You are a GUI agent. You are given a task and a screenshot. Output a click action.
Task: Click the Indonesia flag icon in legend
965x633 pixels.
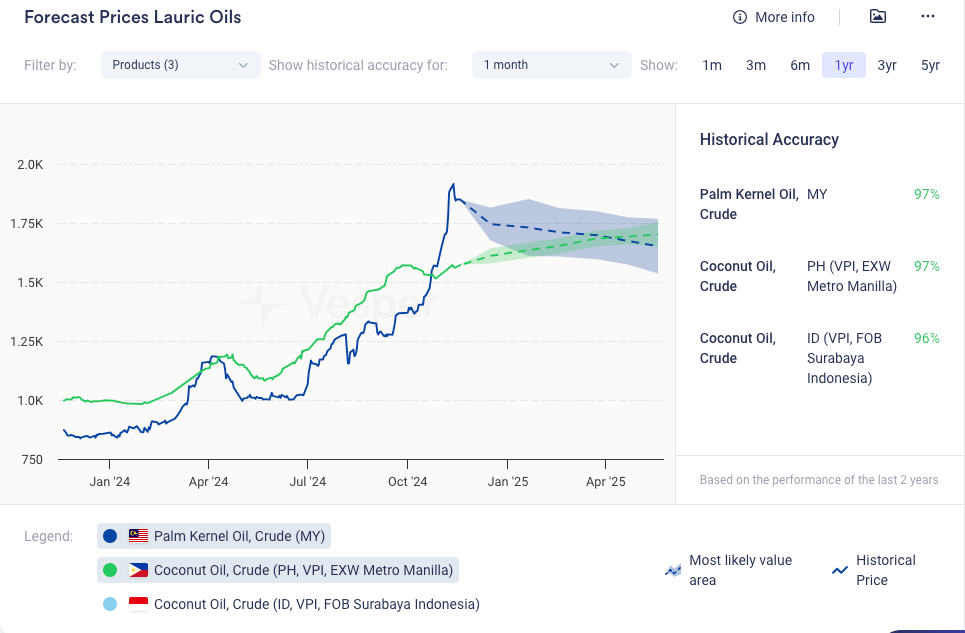(x=138, y=604)
